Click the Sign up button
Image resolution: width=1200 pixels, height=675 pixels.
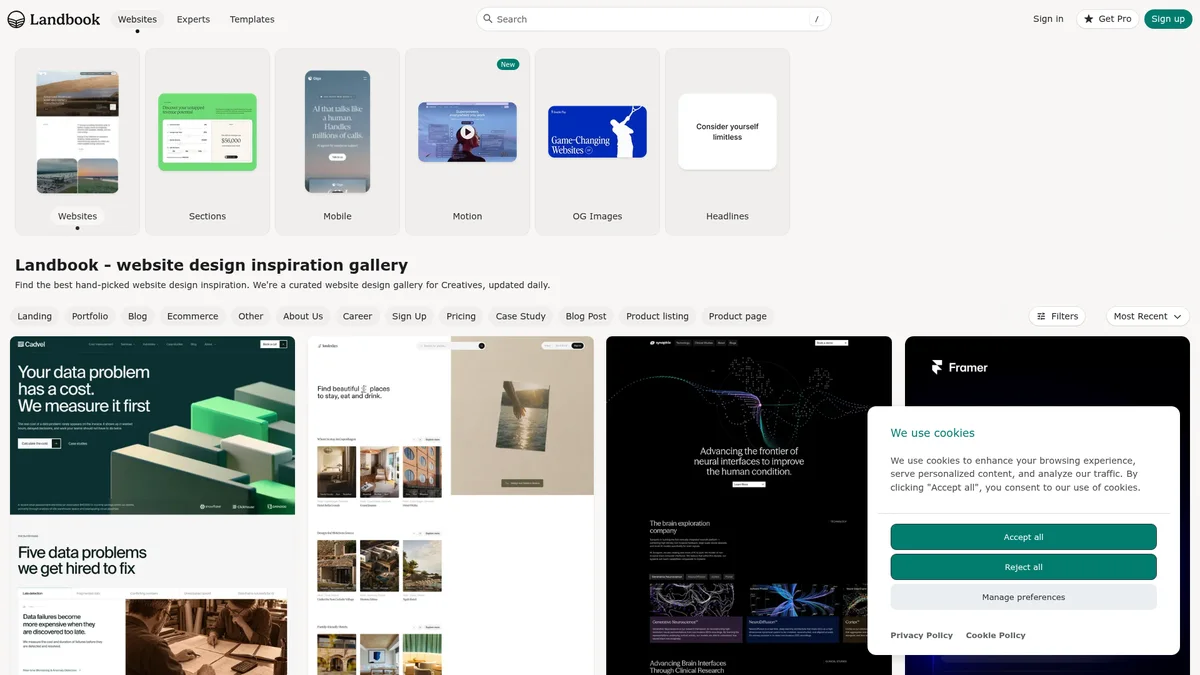[x=1167, y=19]
